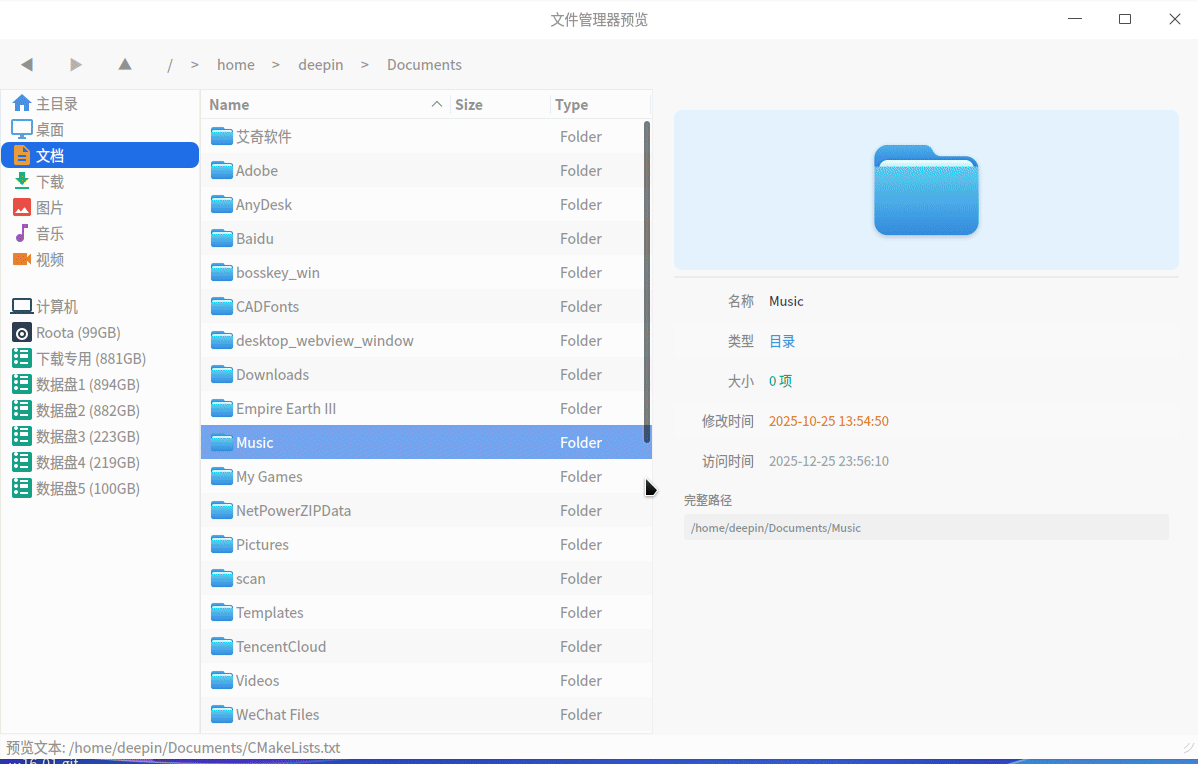The image size is (1198, 764).
Task: Select the CADFonts folder
Action: coord(426,307)
